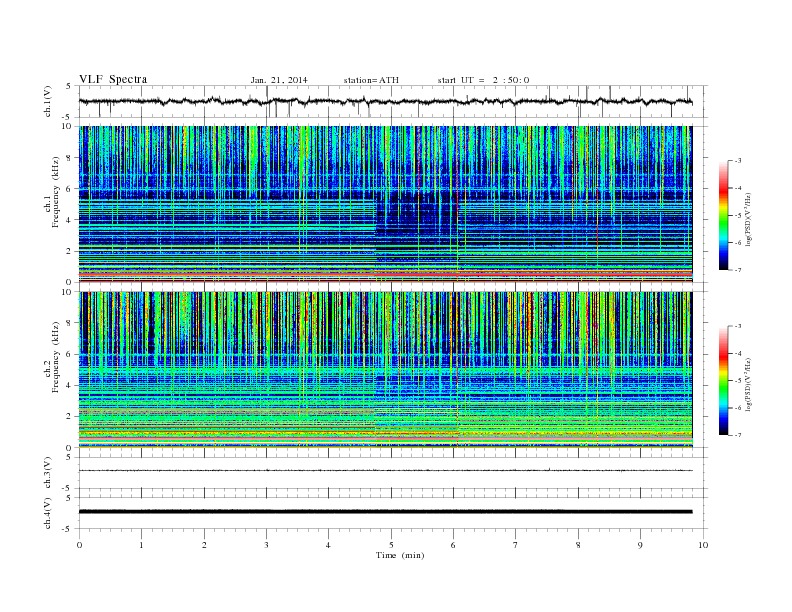
Task: Click inside the ch.1 spectrogram panel
Action: click(x=386, y=204)
